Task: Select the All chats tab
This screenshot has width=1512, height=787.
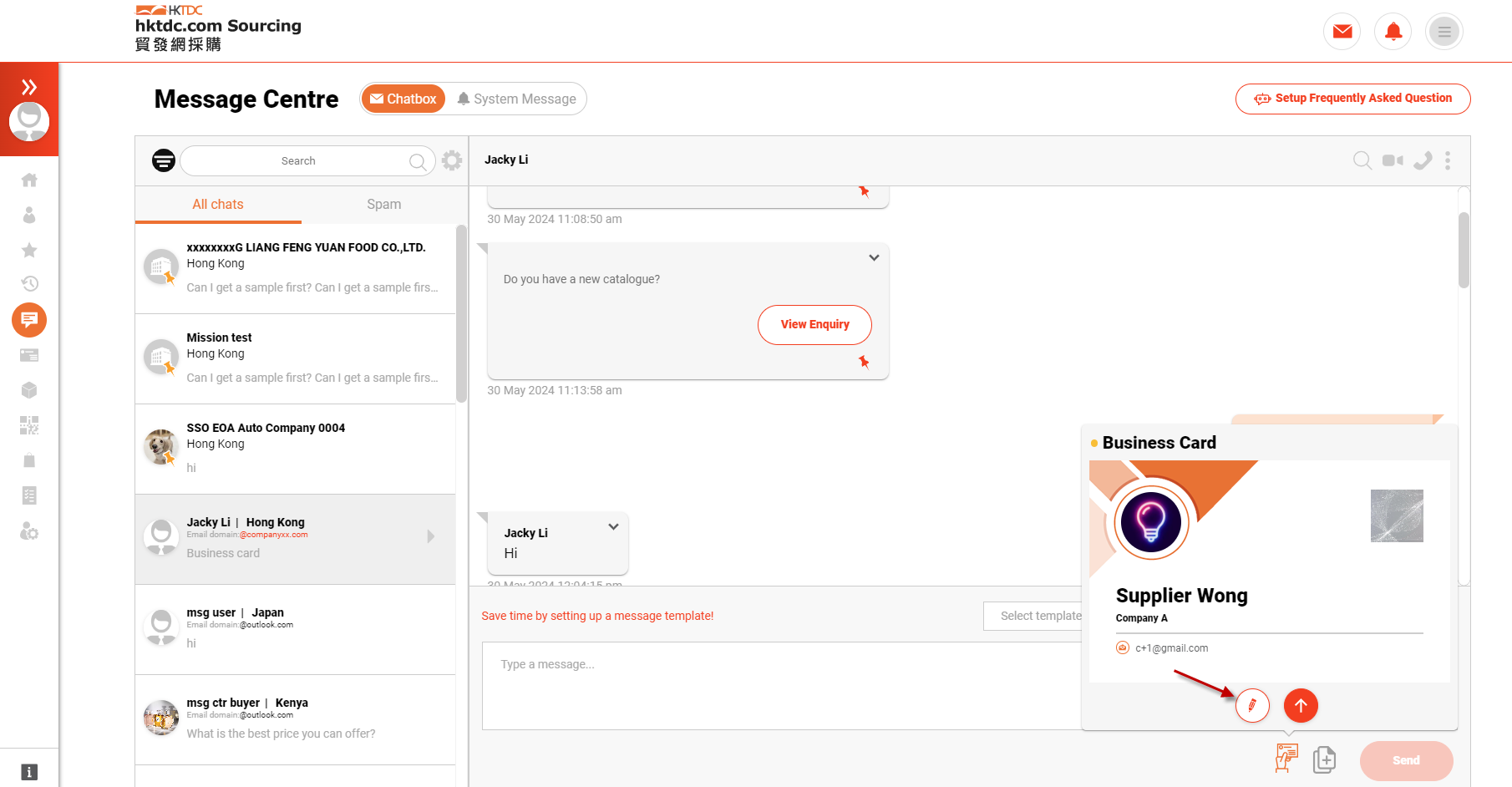Action: [218, 205]
